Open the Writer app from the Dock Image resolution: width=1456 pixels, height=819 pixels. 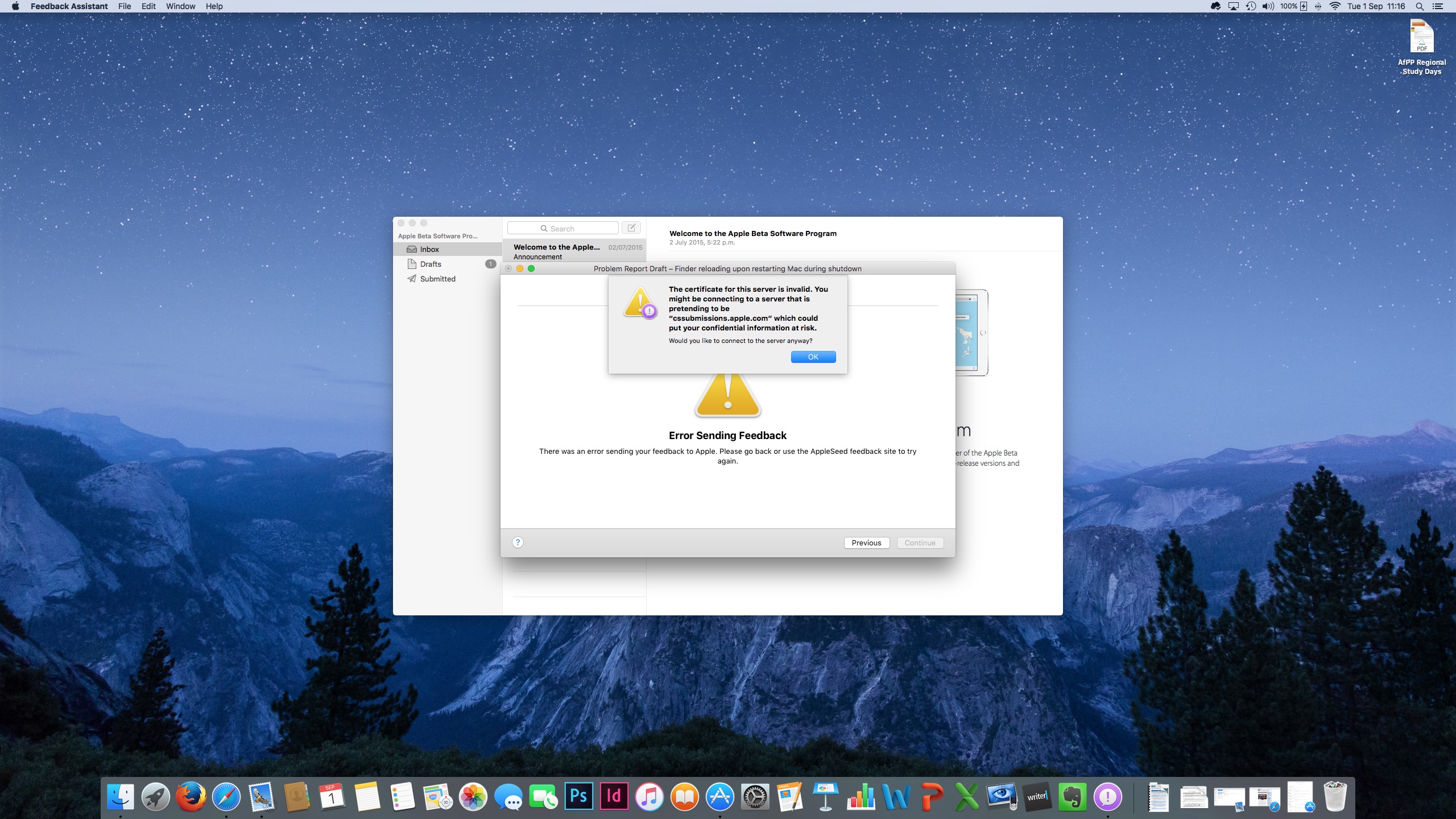(x=1037, y=796)
